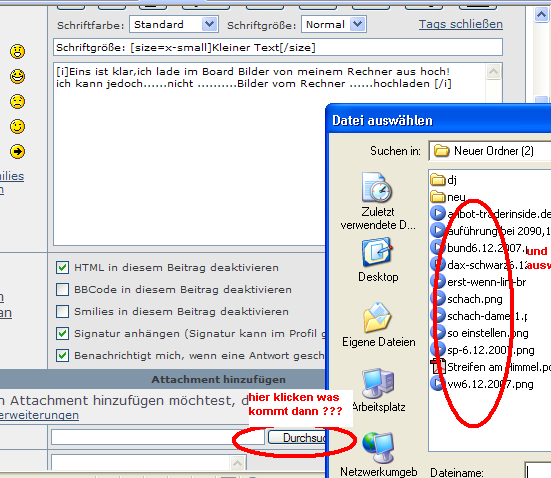The width and height of the screenshot is (551, 478).
Task: Check Smilies in diesem Beitrag deaktivieren
Action: [62, 311]
